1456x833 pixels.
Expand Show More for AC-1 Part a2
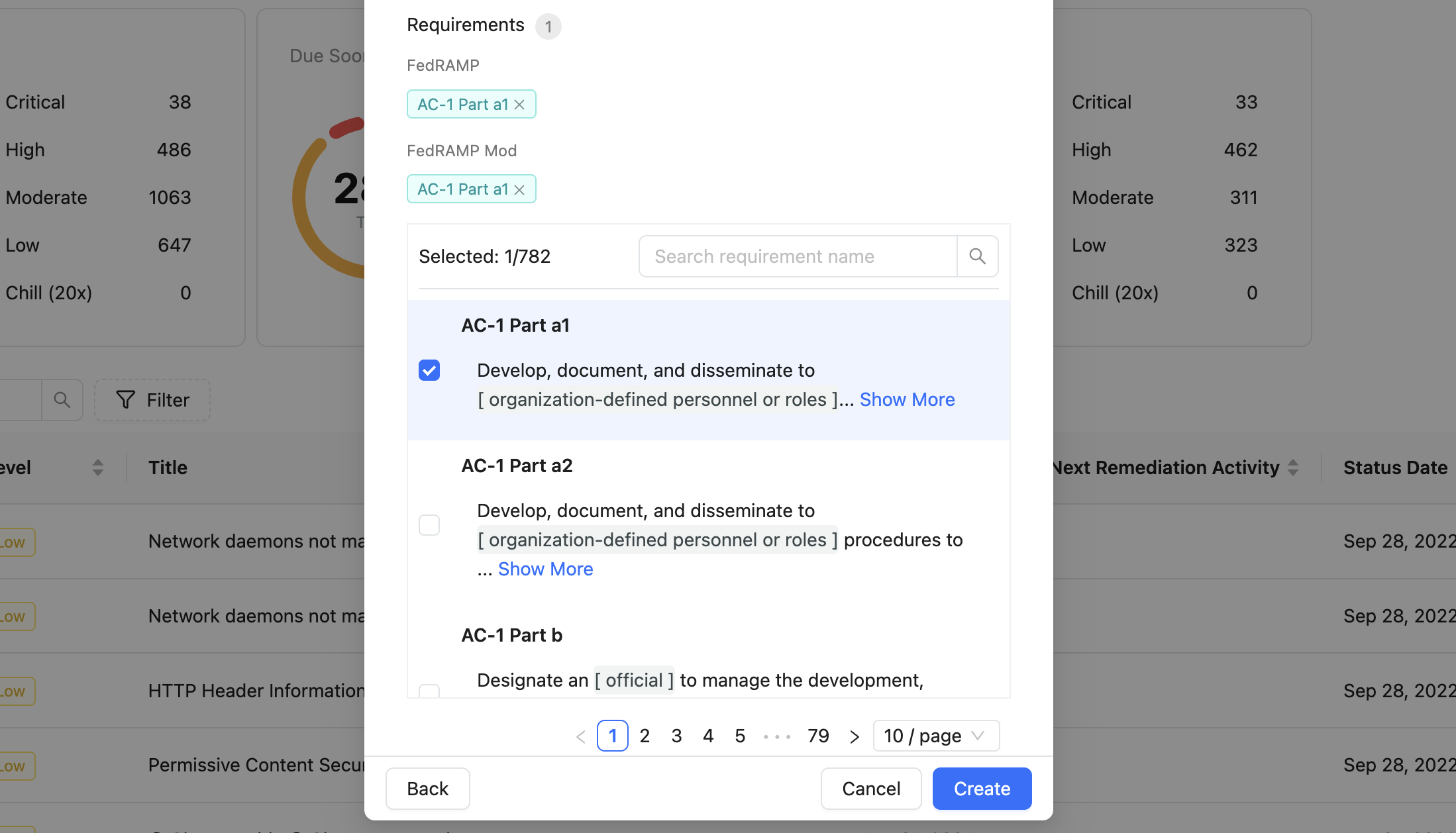coord(545,569)
